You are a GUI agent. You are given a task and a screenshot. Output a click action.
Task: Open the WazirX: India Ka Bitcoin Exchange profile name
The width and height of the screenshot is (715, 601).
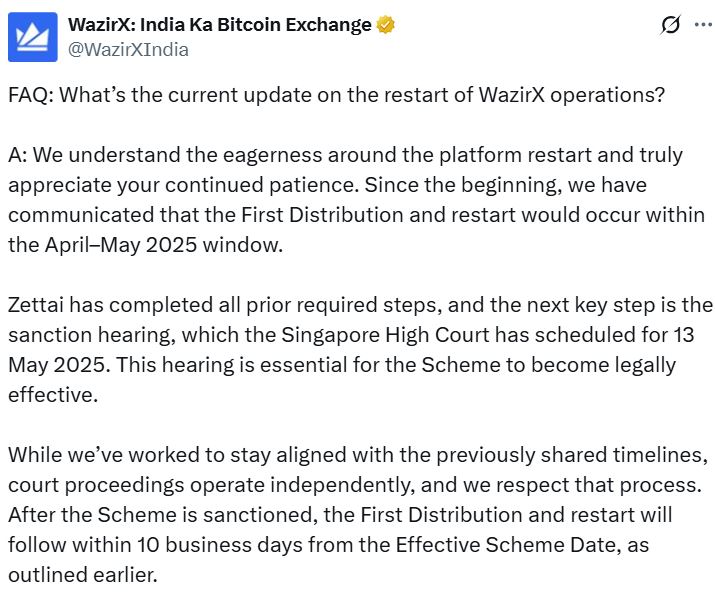pyautogui.click(x=219, y=25)
